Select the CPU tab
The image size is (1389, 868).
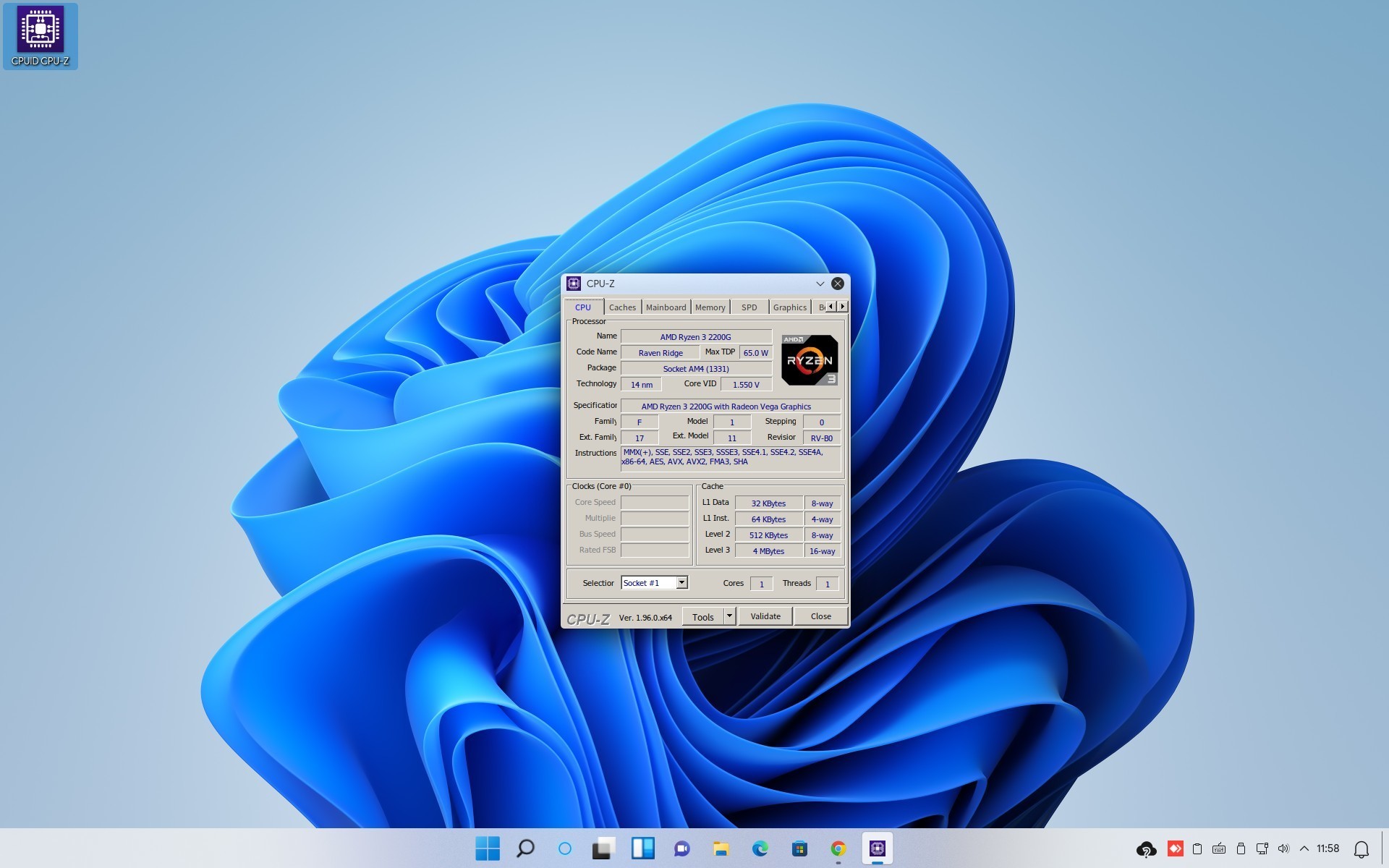(x=583, y=307)
